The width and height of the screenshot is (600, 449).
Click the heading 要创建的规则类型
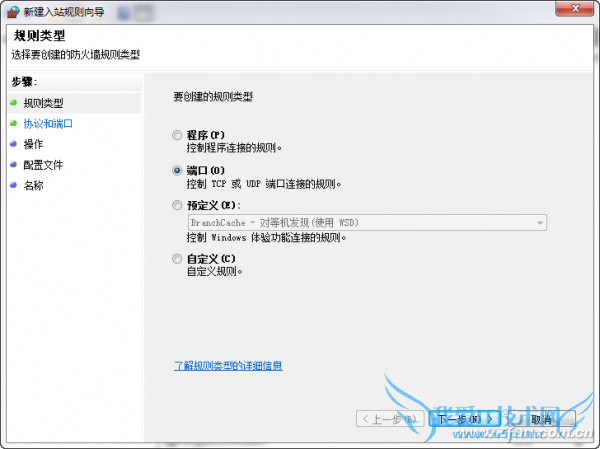coord(213,97)
